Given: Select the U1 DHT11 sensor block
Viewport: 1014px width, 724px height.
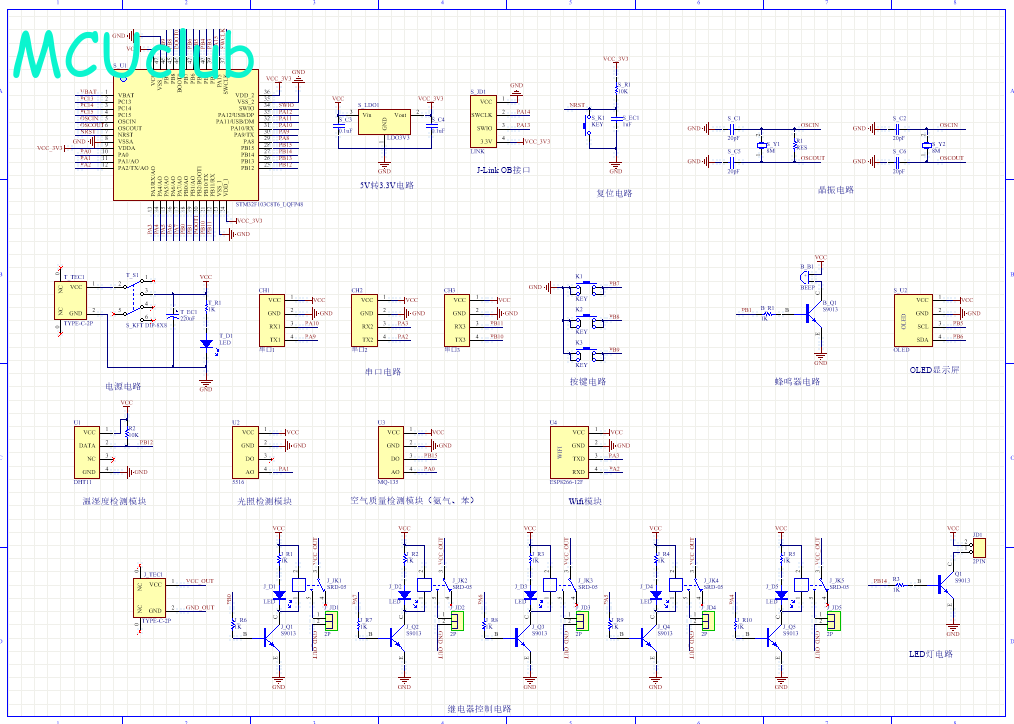Looking at the screenshot, I should (x=87, y=452).
